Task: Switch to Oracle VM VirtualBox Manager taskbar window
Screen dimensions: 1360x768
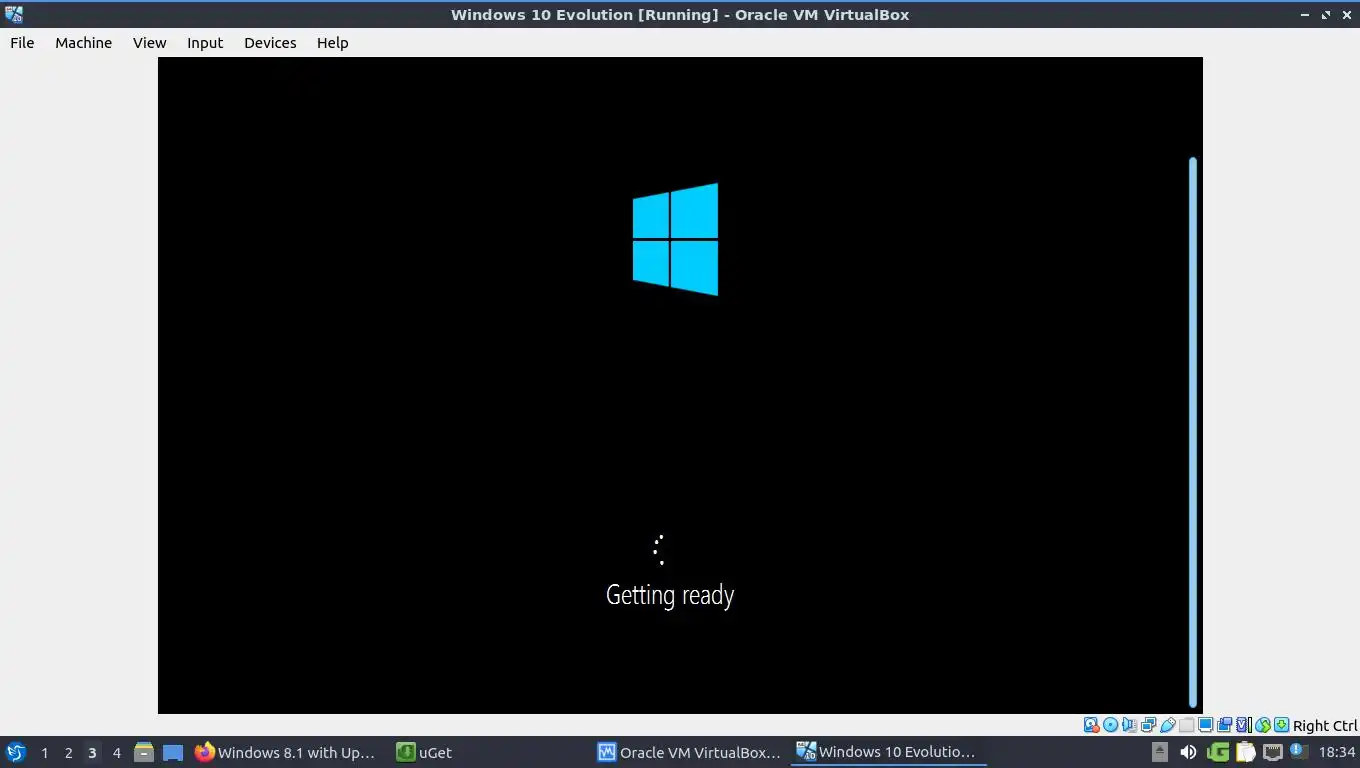Action: [689, 752]
